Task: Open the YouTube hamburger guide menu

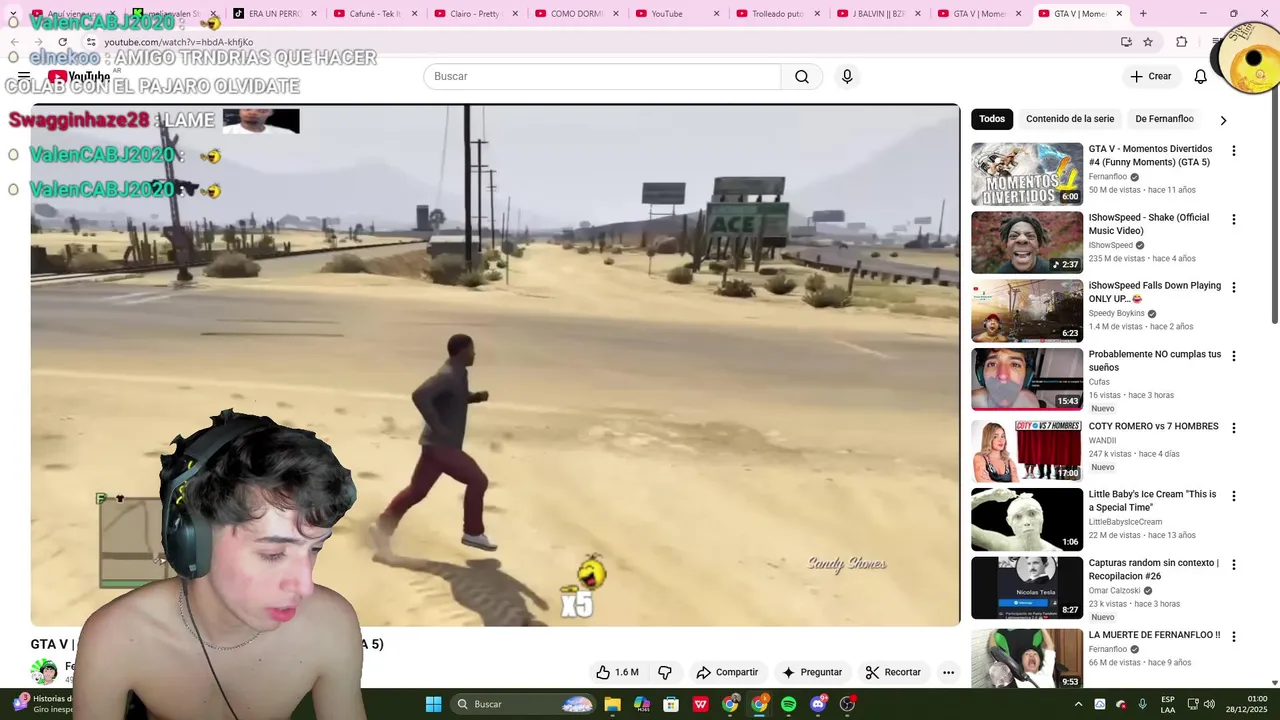Action: [x=23, y=76]
